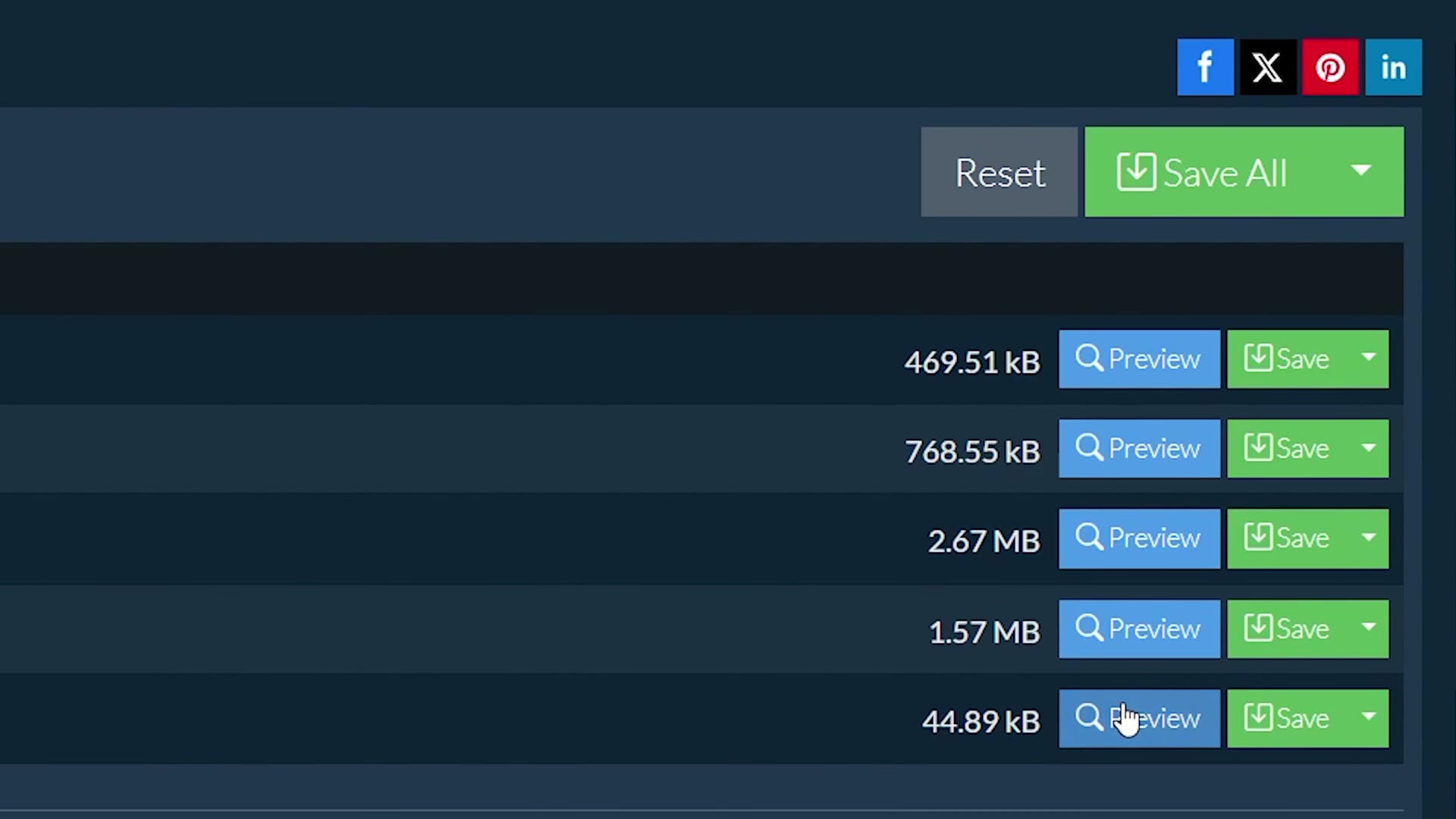This screenshot has width=1456, height=819.
Task: Preview the 1.57 MB file
Action: (x=1139, y=629)
